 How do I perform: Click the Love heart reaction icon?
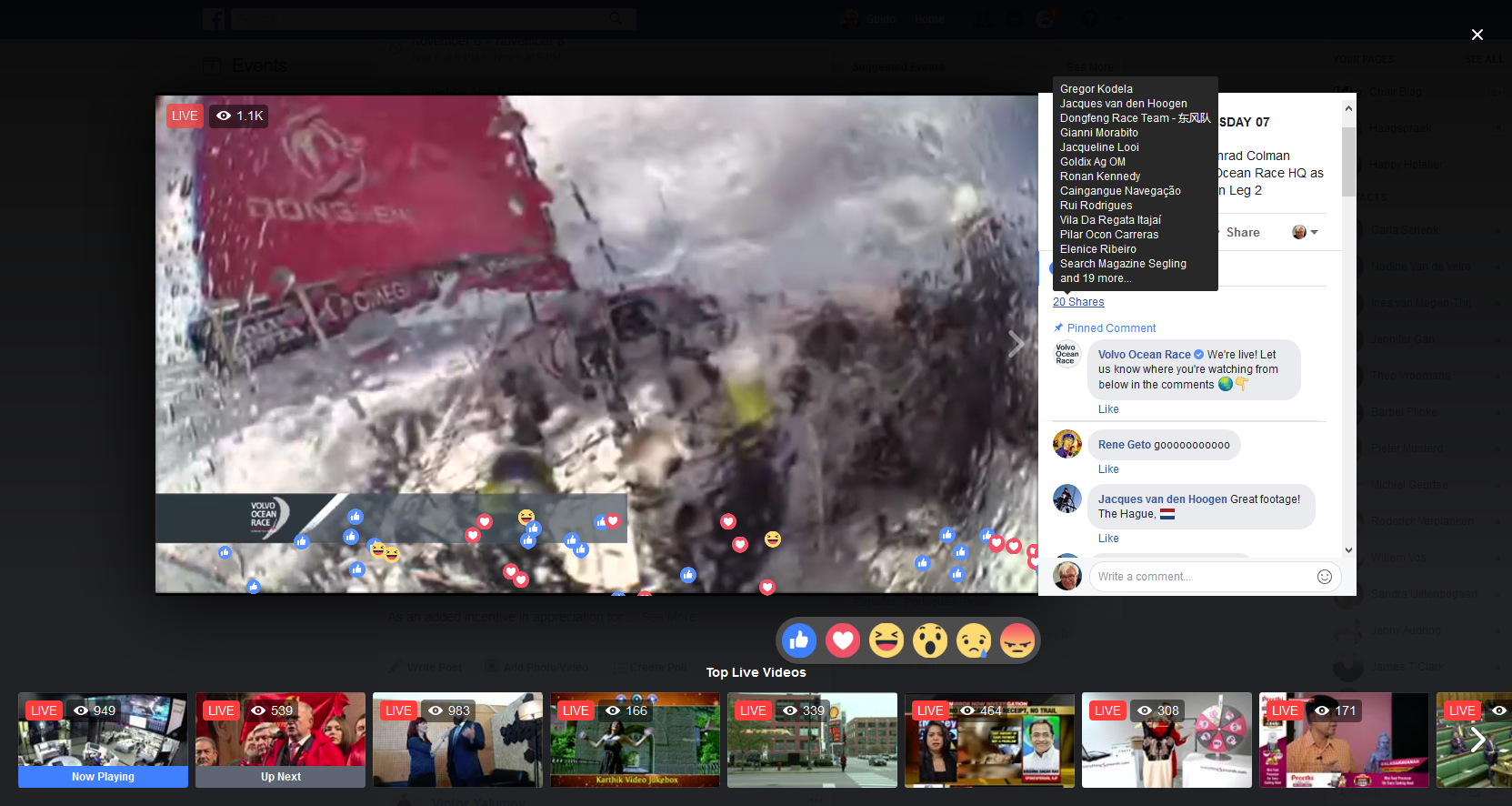(x=843, y=641)
